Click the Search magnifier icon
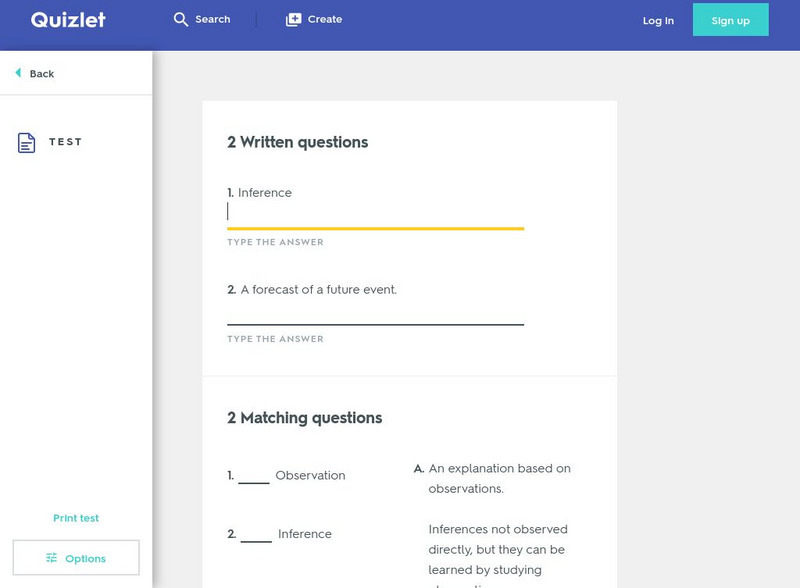This screenshot has height=588, width=800. tap(181, 20)
